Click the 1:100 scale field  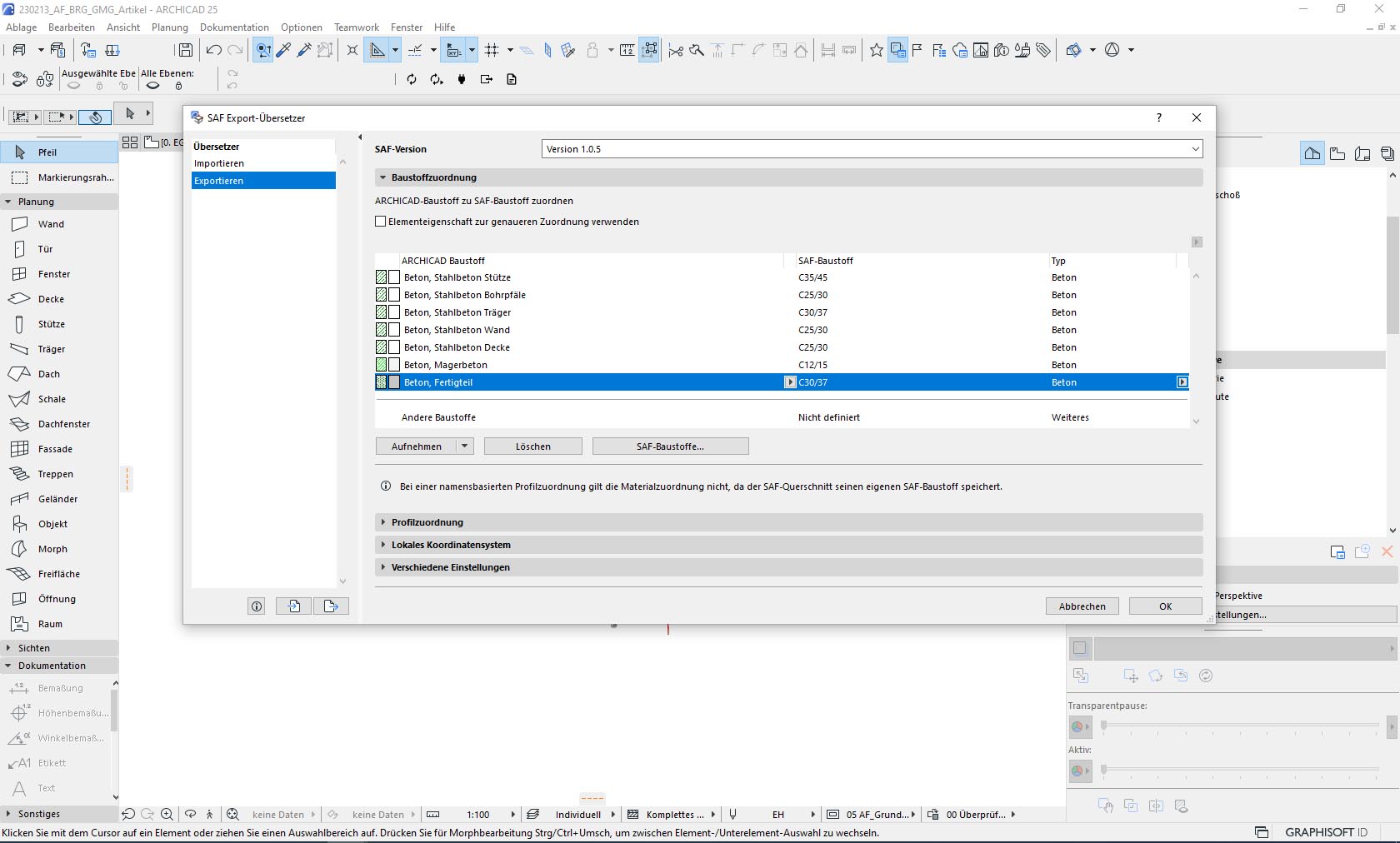[x=478, y=815]
